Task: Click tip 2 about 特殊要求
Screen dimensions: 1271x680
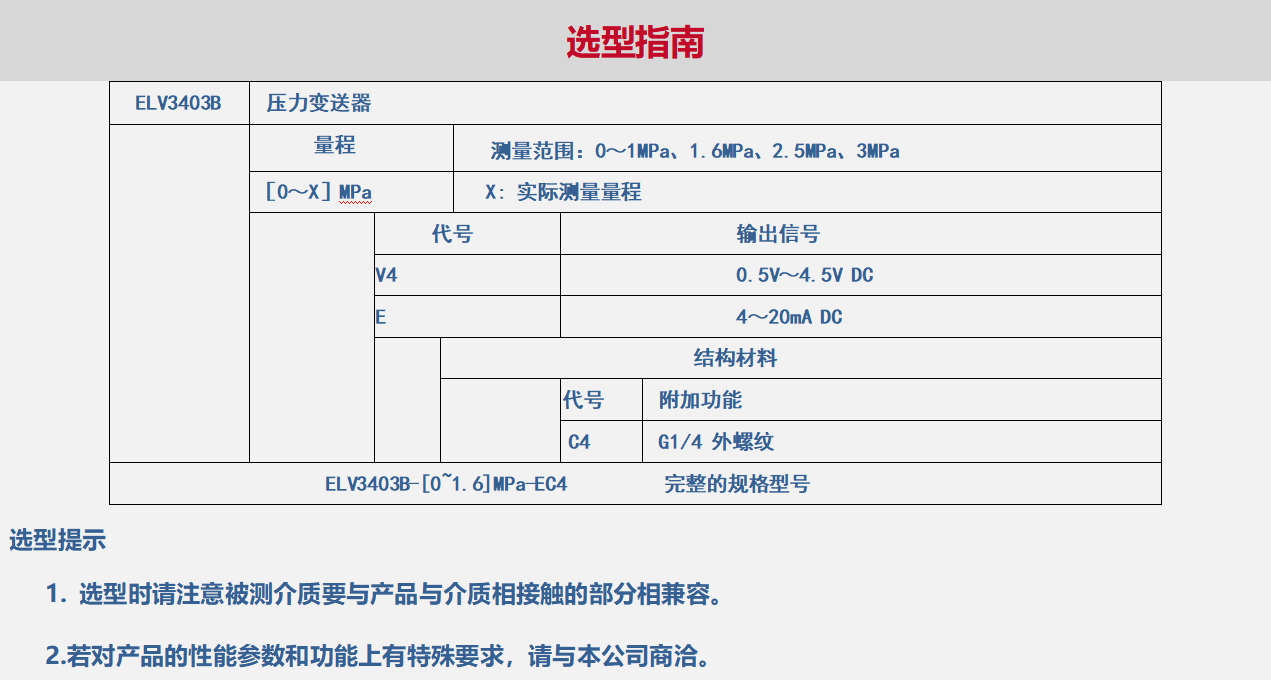Action: [x=382, y=656]
